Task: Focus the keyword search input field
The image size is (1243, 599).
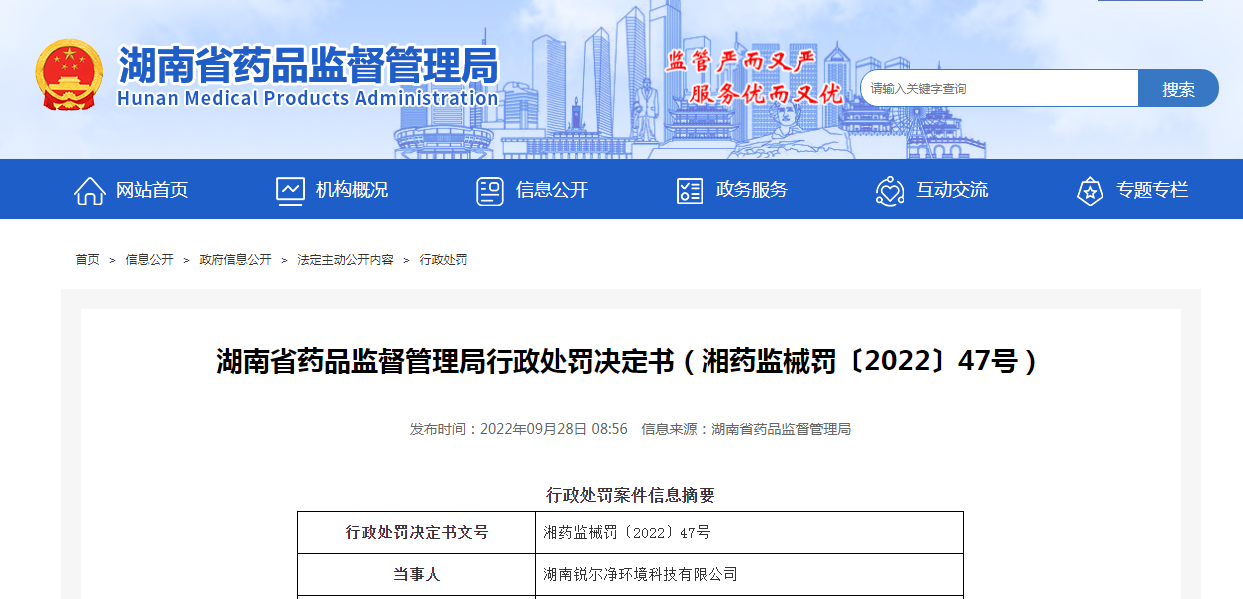Action: coord(999,88)
